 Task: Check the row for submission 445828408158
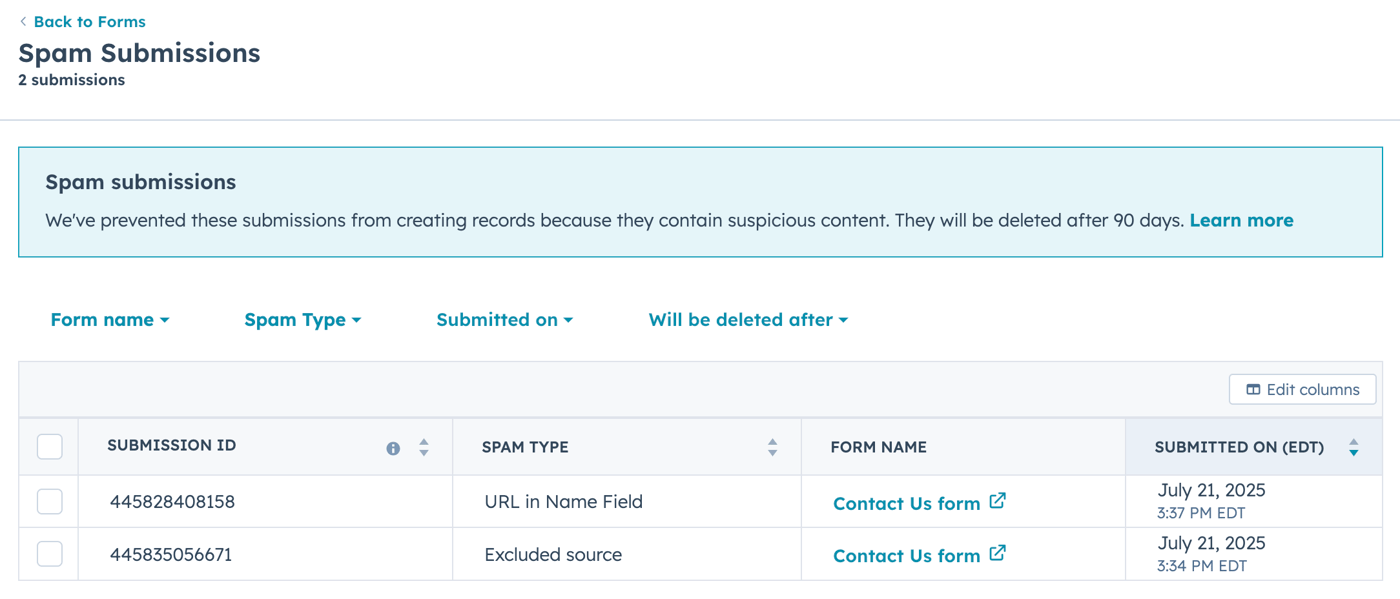pyautogui.click(x=49, y=501)
